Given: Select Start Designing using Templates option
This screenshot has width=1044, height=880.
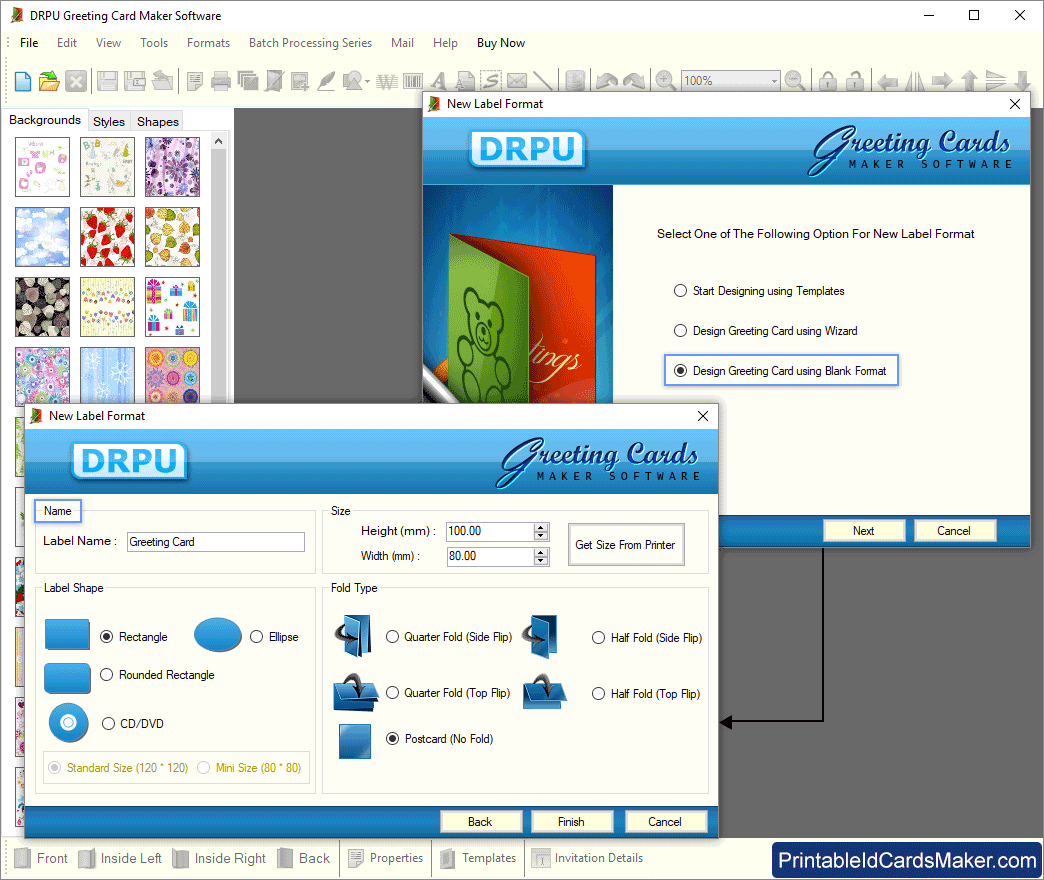Looking at the screenshot, I should (759, 291).
